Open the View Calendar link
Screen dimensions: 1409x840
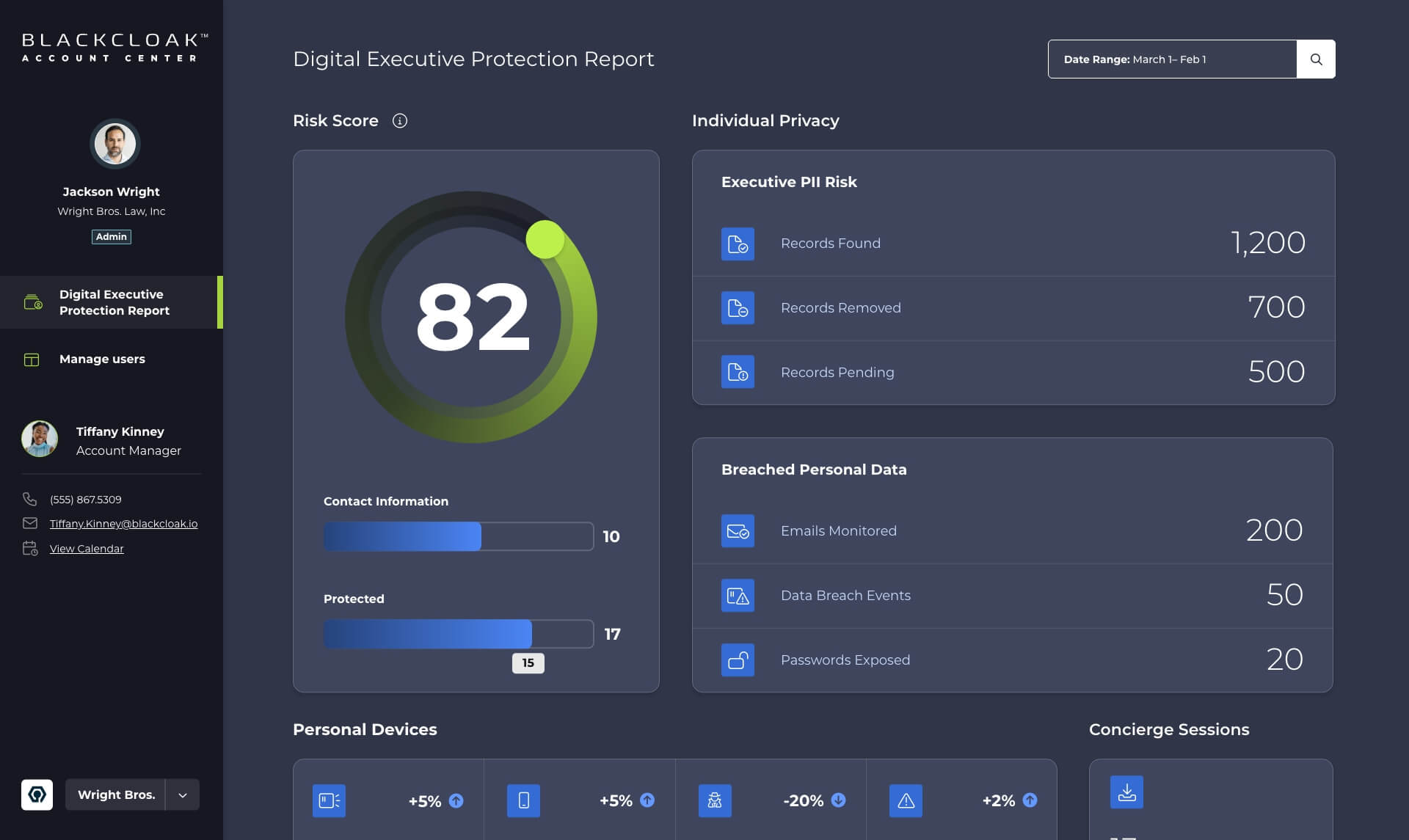[x=86, y=548]
